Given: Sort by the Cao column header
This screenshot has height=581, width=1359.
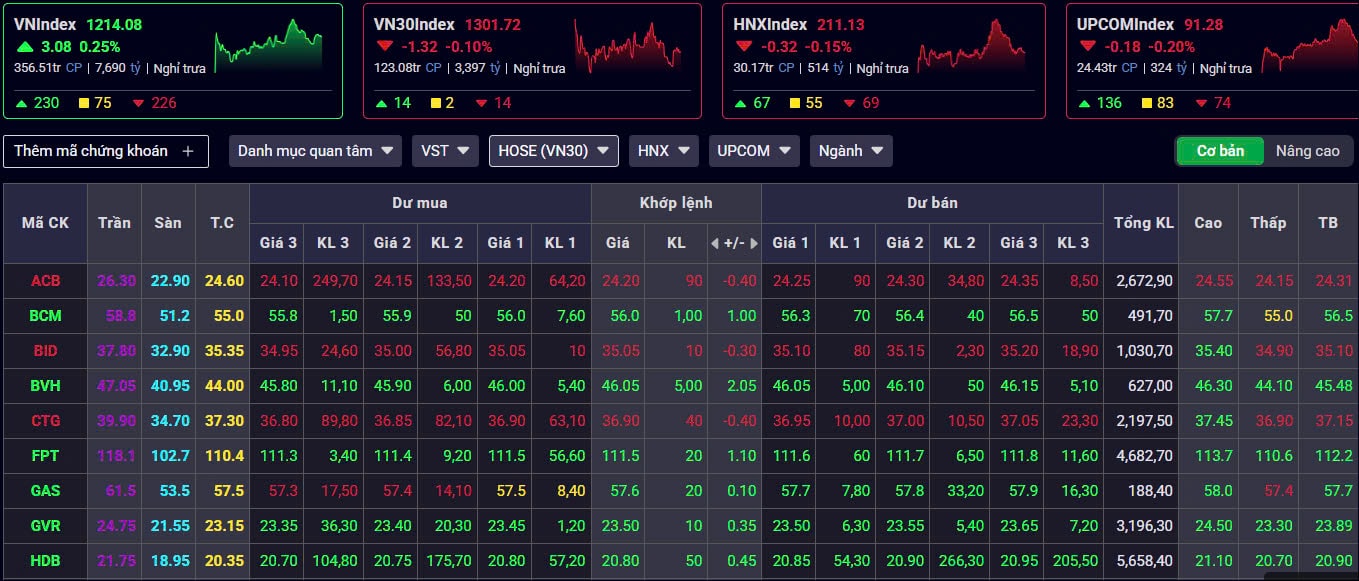Looking at the screenshot, I should click(x=1208, y=223).
